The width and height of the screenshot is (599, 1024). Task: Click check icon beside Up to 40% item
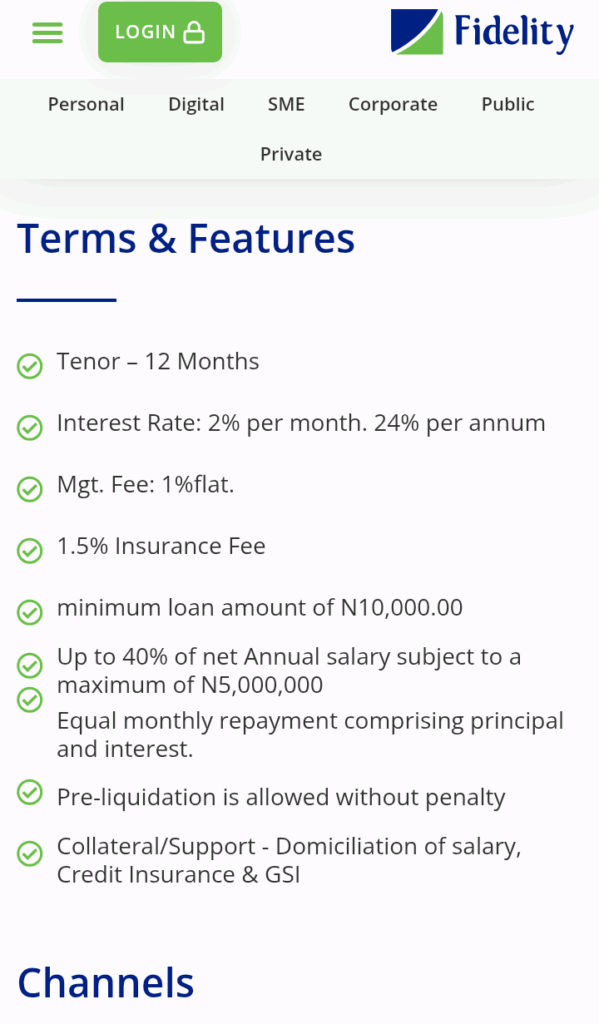pos(29,666)
